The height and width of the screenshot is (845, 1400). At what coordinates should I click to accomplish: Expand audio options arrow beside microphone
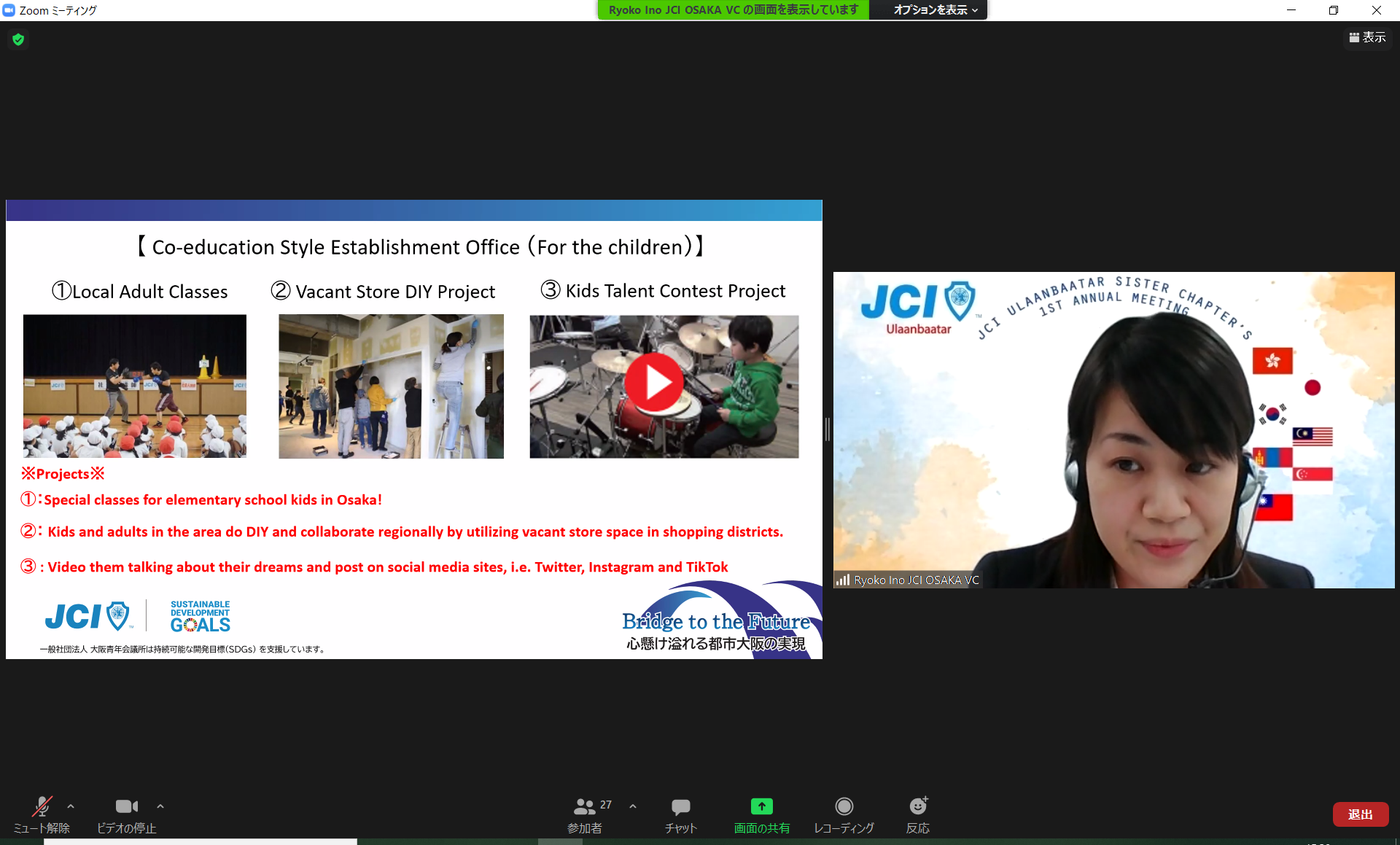click(71, 806)
